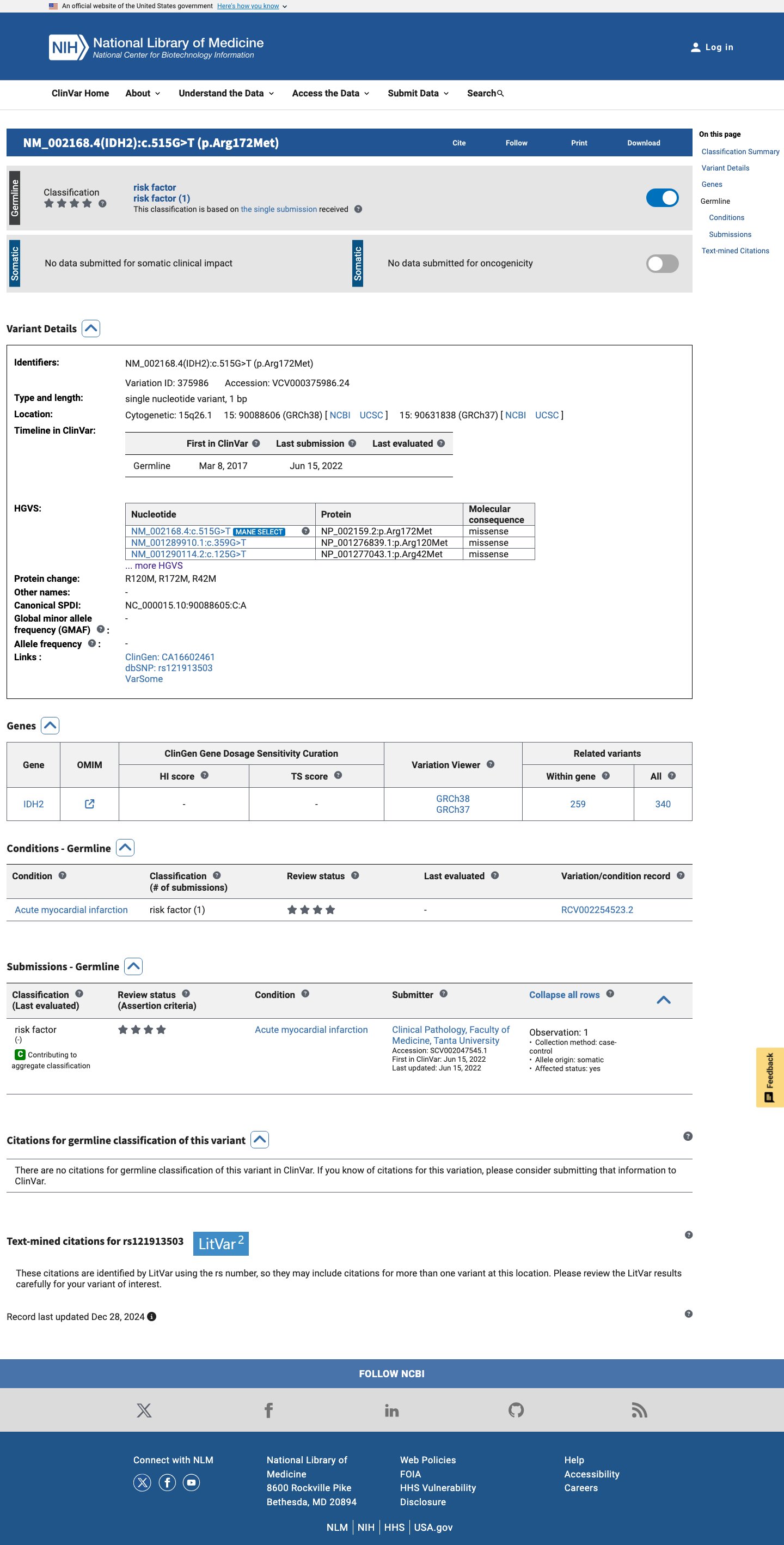Open the About dropdown menu
The width and height of the screenshot is (784, 1545).
point(143,94)
